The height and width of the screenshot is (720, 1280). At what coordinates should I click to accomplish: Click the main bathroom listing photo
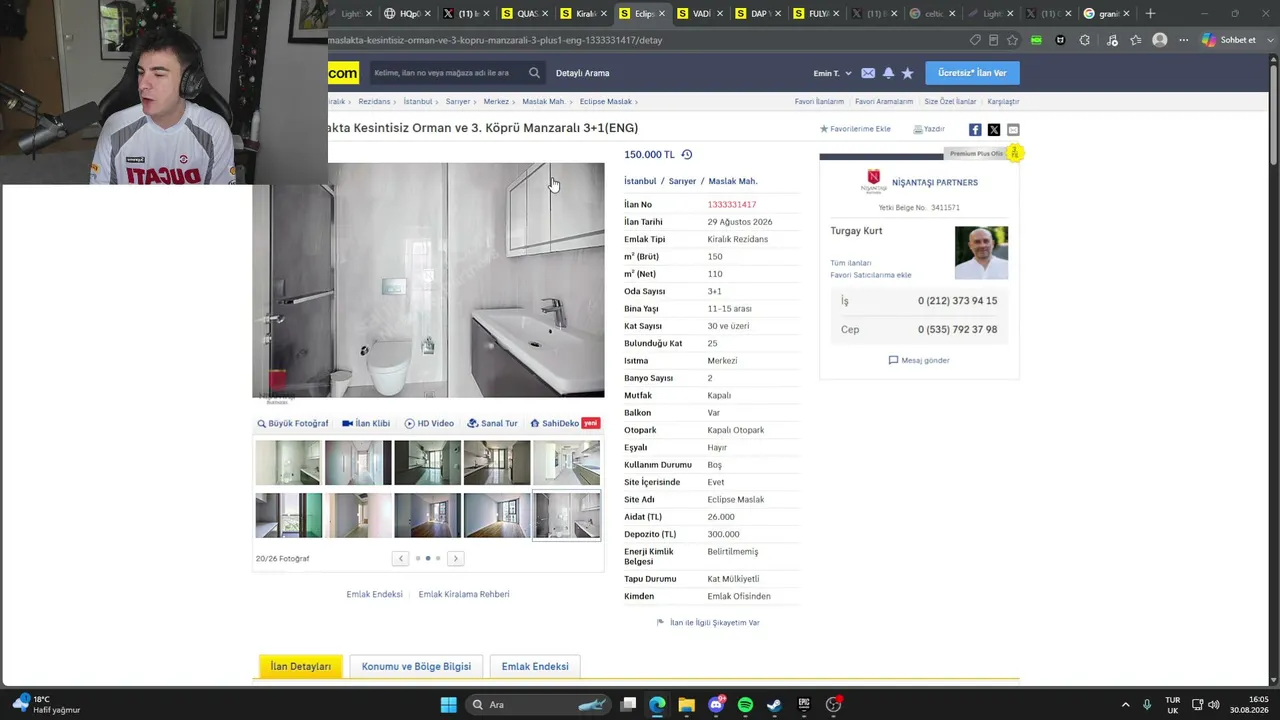pyautogui.click(x=428, y=280)
